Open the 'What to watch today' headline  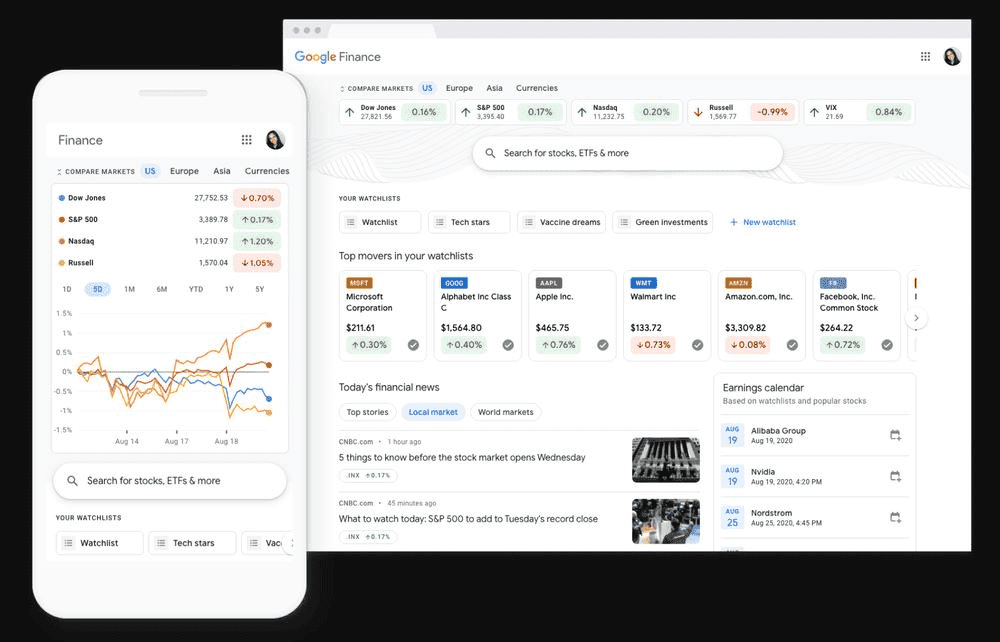(468, 519)
